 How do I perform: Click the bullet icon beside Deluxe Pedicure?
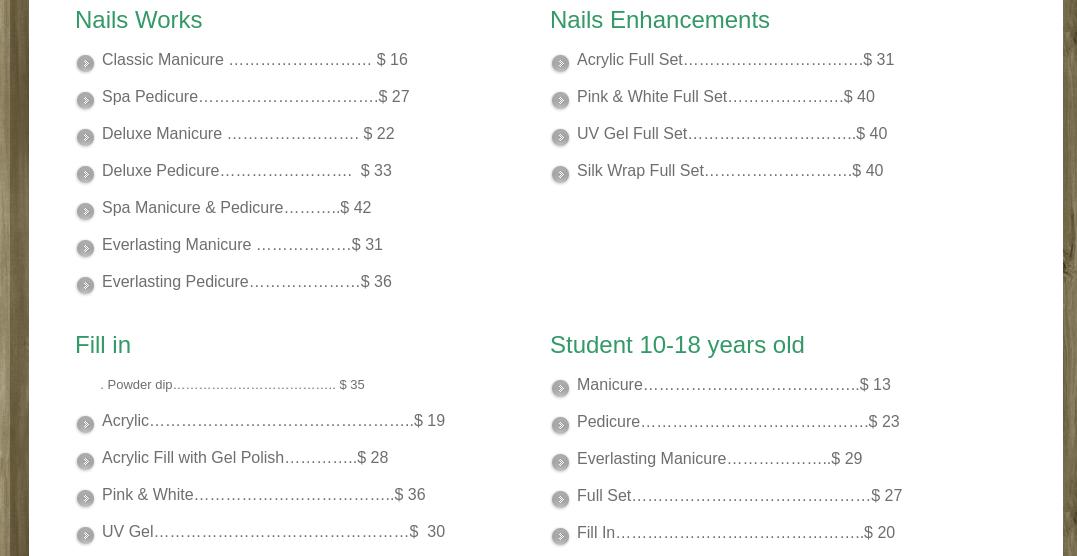point(86,174)
